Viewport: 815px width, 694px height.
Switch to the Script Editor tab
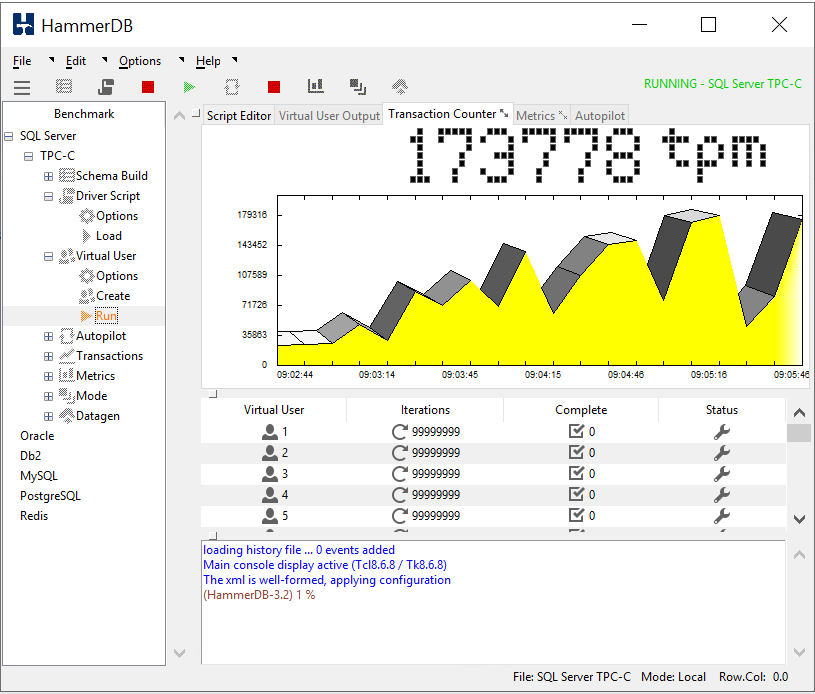[x=239, y=115]
